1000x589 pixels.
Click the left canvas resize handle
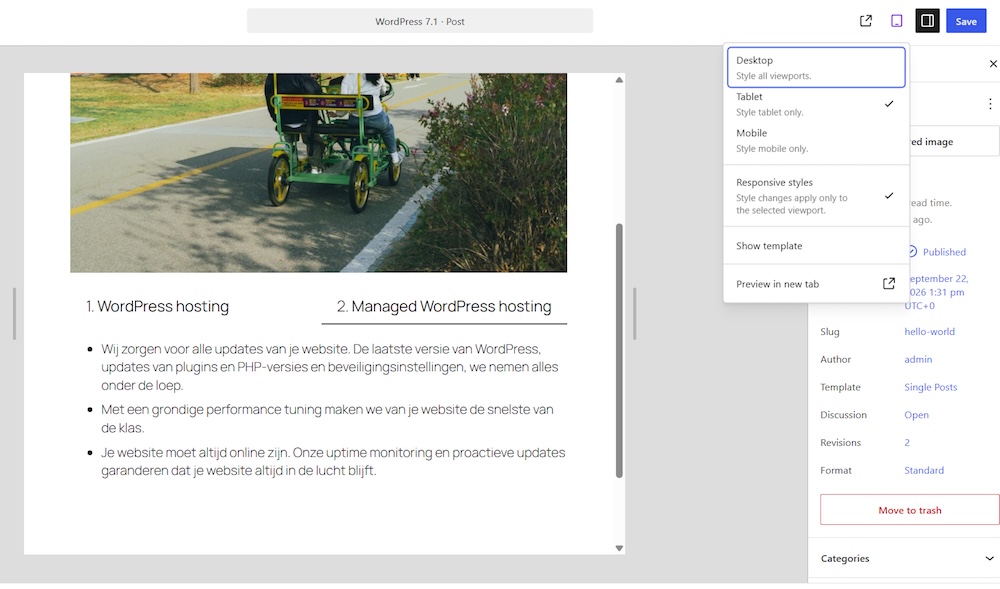pos(14,314)
